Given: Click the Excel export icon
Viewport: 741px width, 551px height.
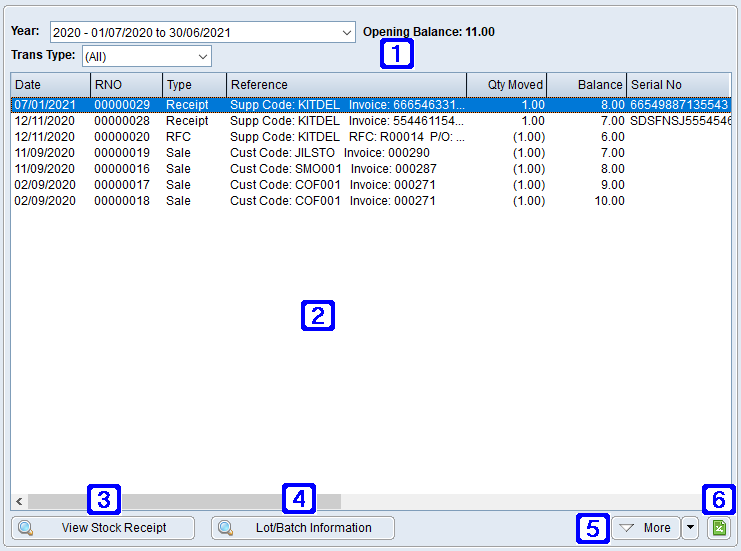Looking at the screenshot, I should (718, 528).
